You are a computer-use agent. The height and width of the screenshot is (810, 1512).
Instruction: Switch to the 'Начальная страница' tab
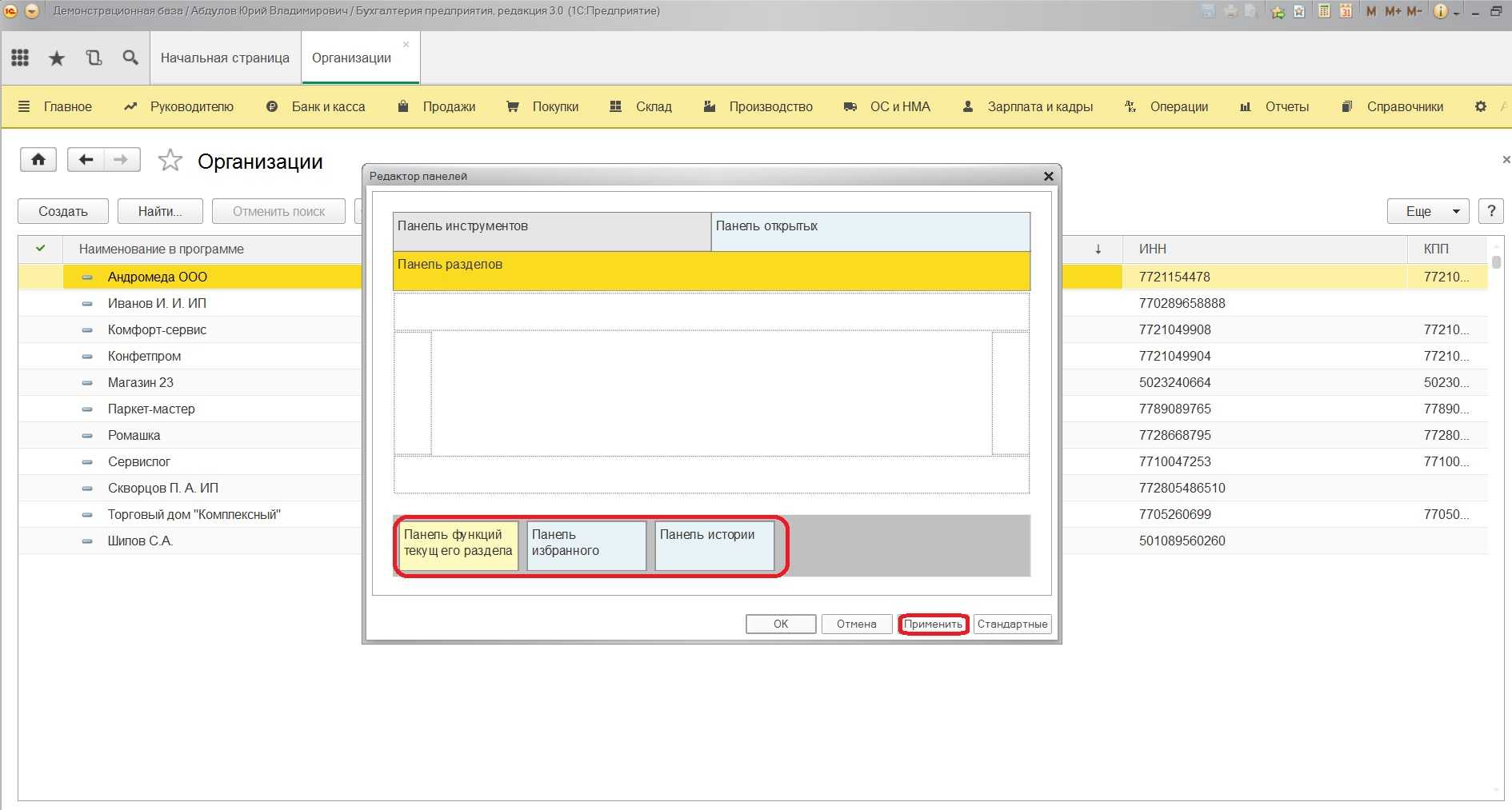[225, 58]
